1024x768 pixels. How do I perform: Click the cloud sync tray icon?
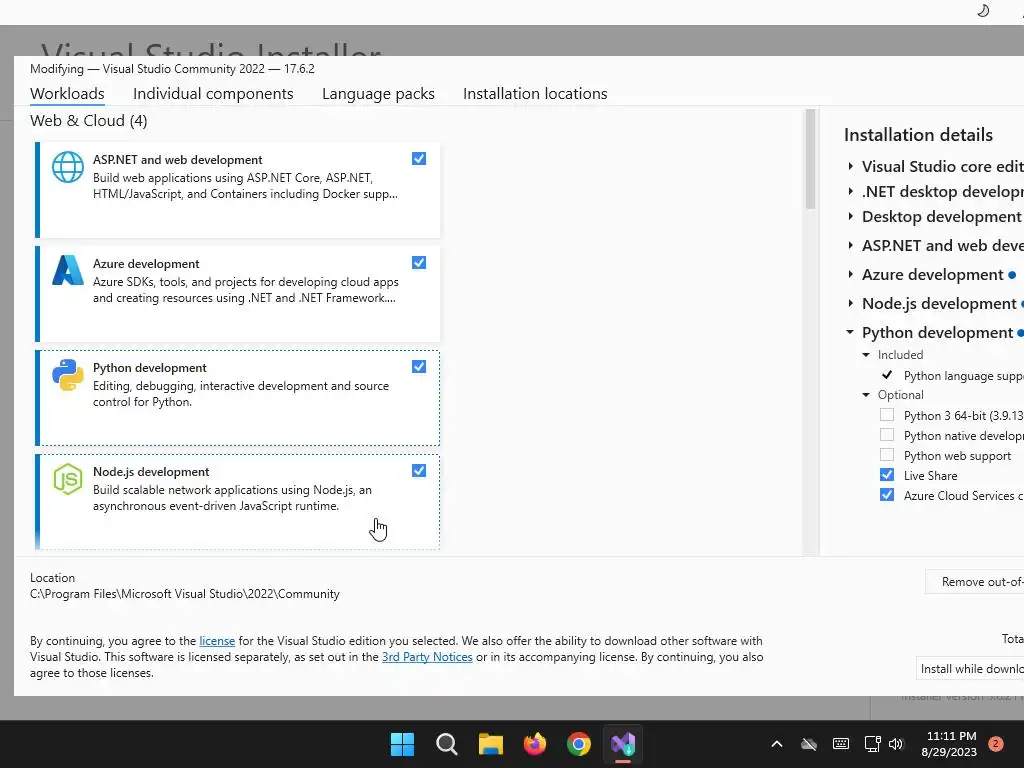pyautogui.click(x=809, y=744)
